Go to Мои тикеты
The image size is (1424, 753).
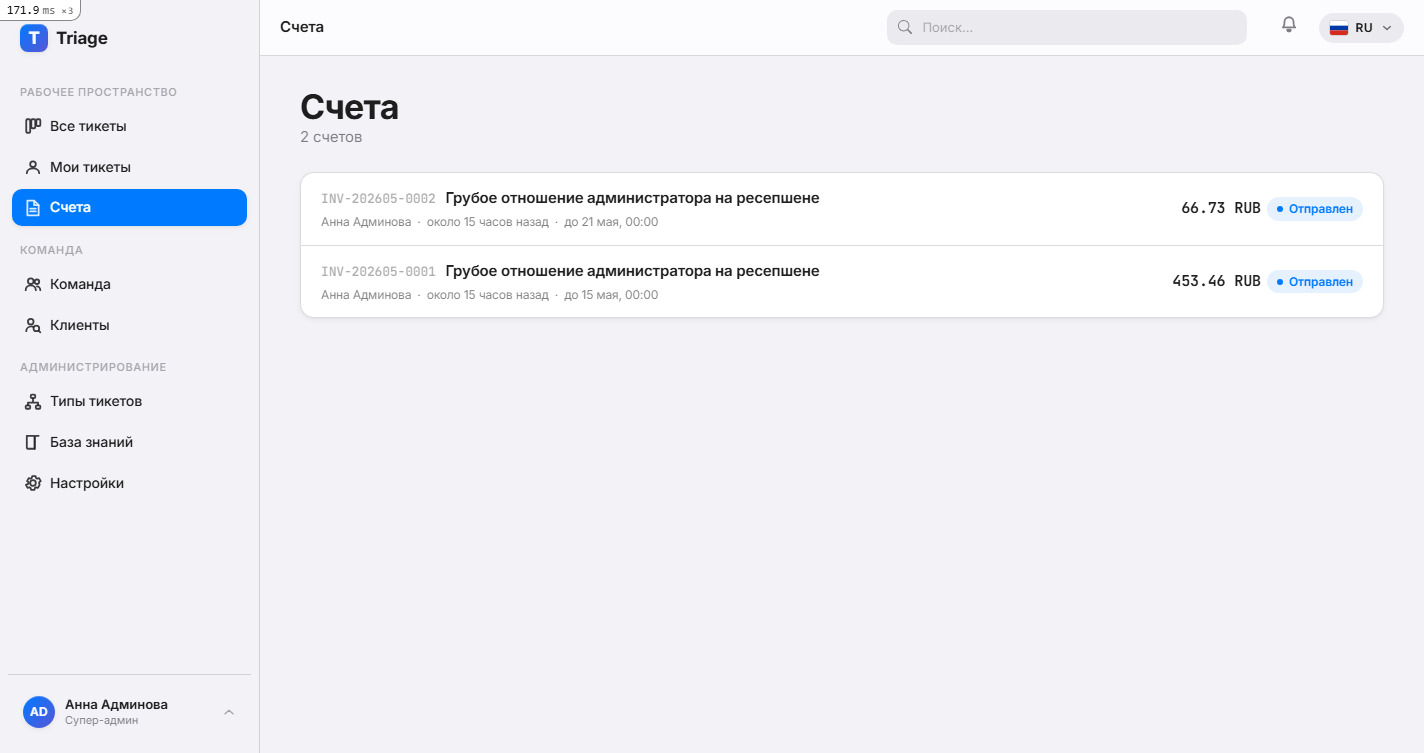click(x=129, y=167)
